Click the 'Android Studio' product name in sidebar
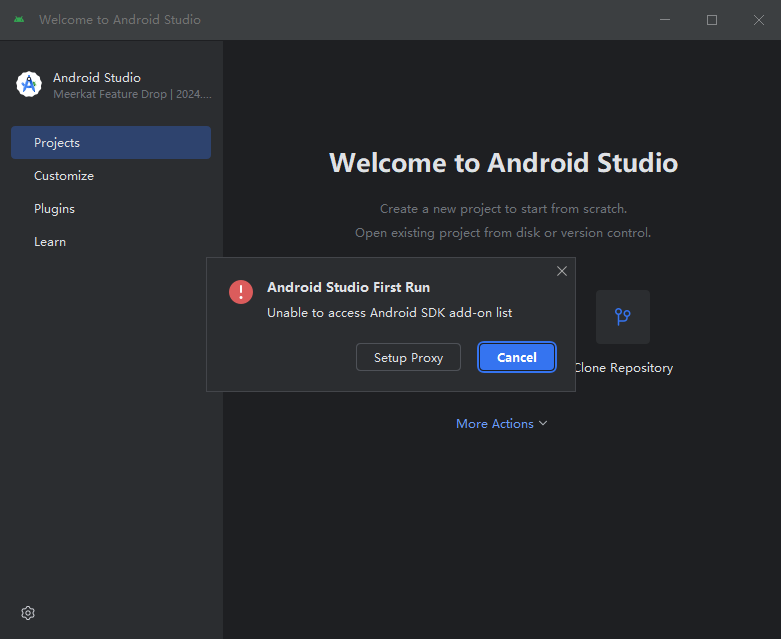The image size is (781, 639). click(97, 78)
